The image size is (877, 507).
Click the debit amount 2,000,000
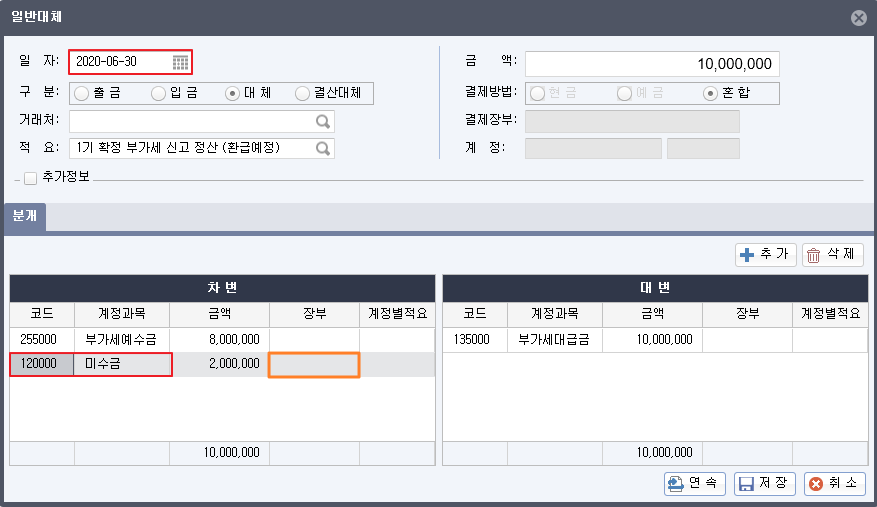point(221,364)
